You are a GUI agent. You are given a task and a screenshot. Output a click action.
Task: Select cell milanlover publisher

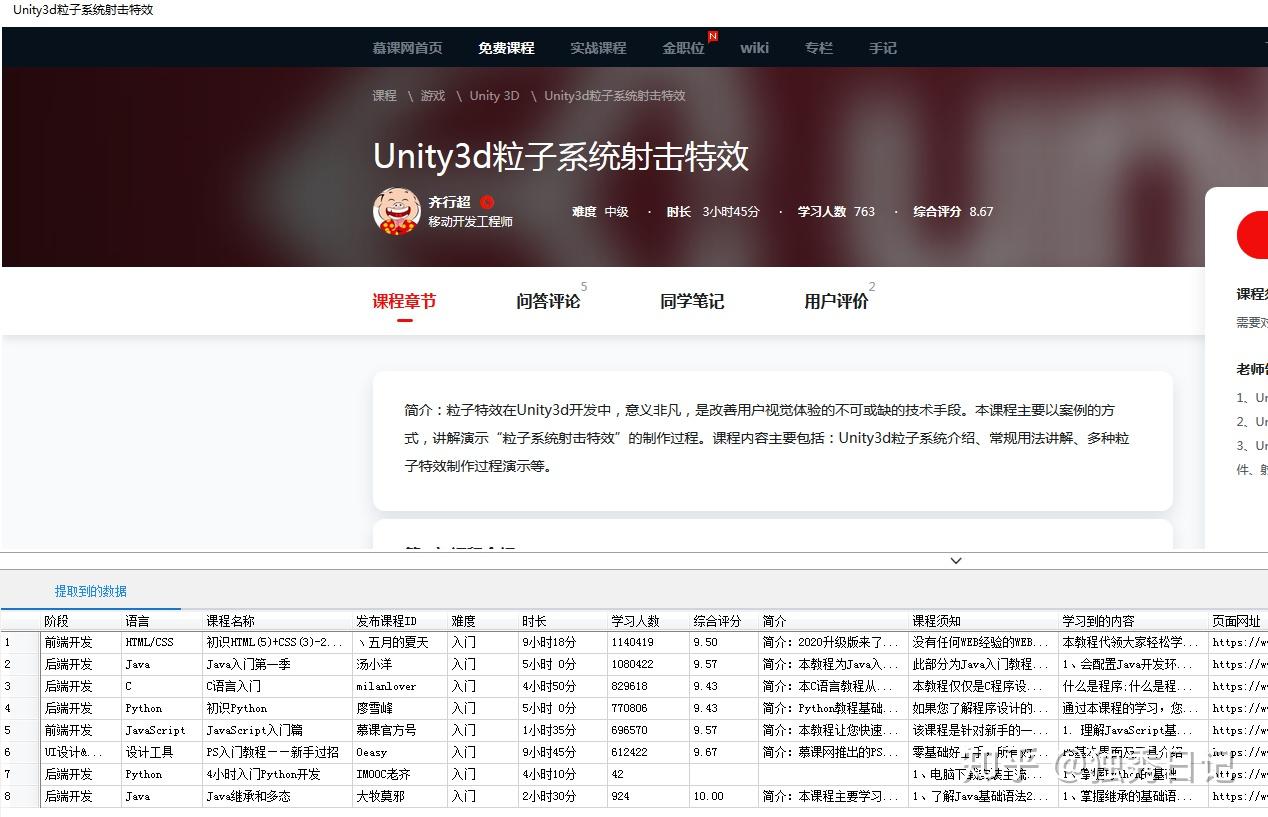coord(400,686)
